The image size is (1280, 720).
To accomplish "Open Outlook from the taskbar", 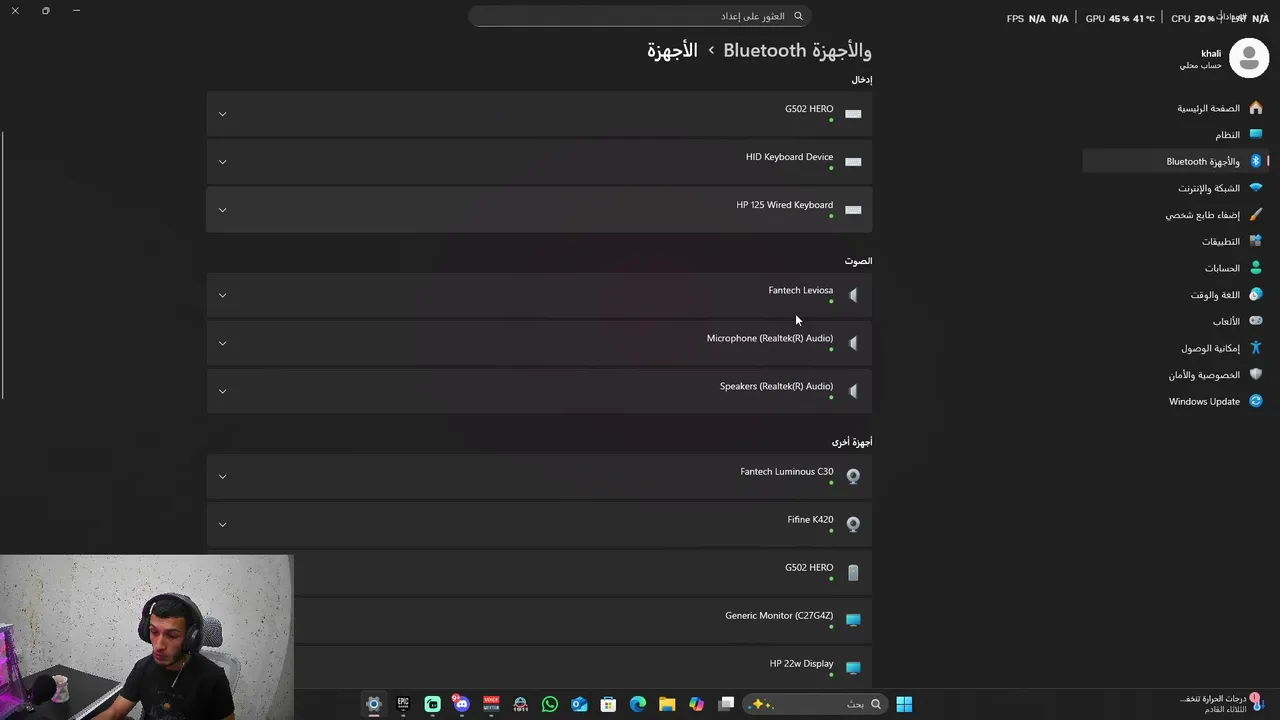I will point(579,704).
